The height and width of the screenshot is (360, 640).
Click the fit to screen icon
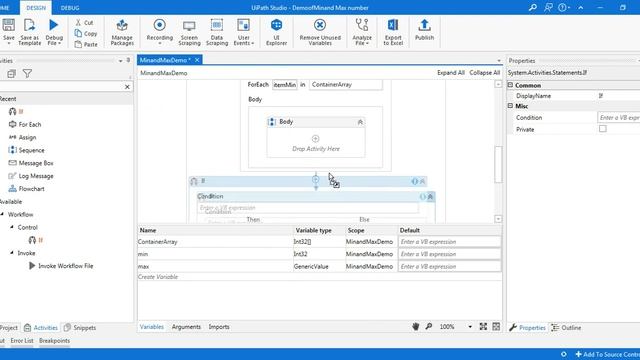483,327
